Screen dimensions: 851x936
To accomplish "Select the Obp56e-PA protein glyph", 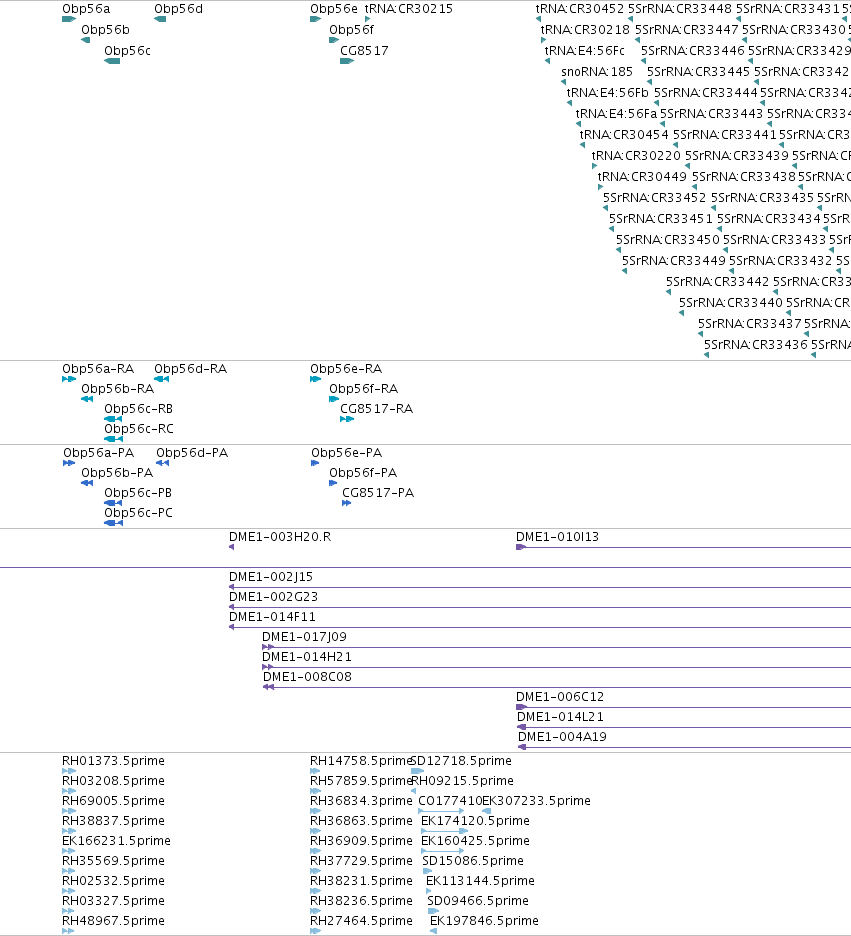I will click(x=315, y=463).
